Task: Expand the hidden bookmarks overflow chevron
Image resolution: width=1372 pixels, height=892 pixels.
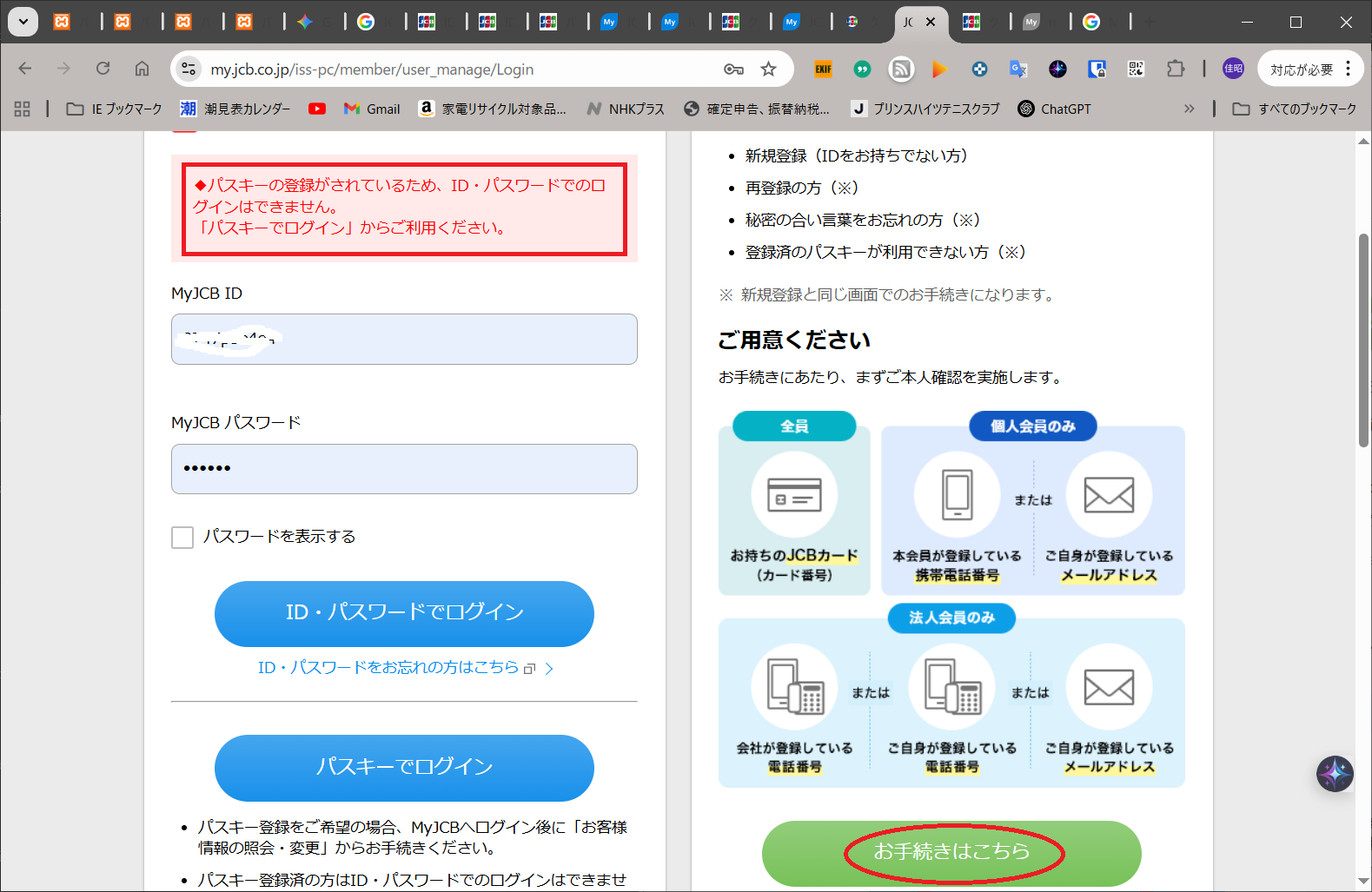Action: click(1189, 109)
